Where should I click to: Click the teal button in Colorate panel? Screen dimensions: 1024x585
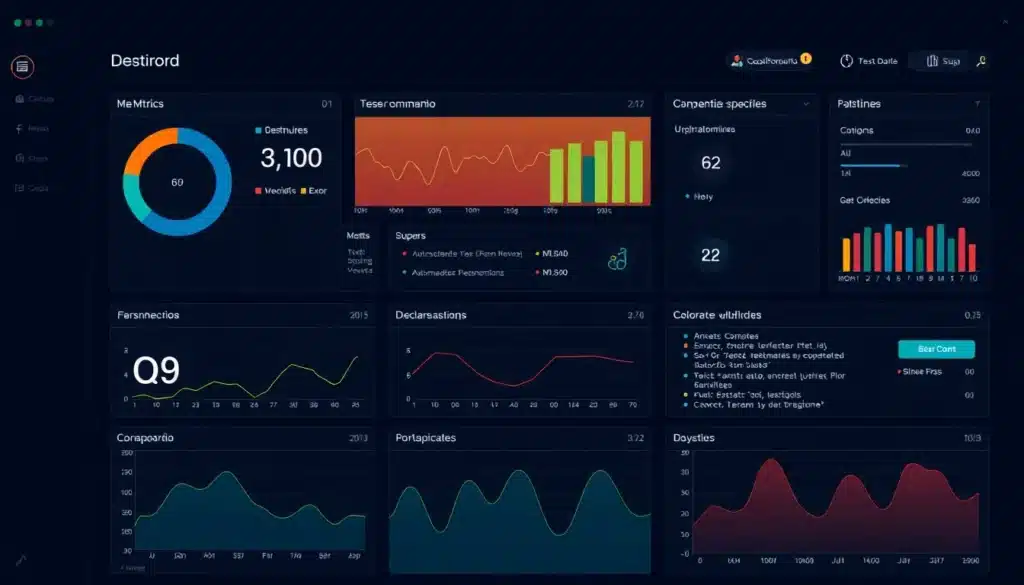(936, 349)
